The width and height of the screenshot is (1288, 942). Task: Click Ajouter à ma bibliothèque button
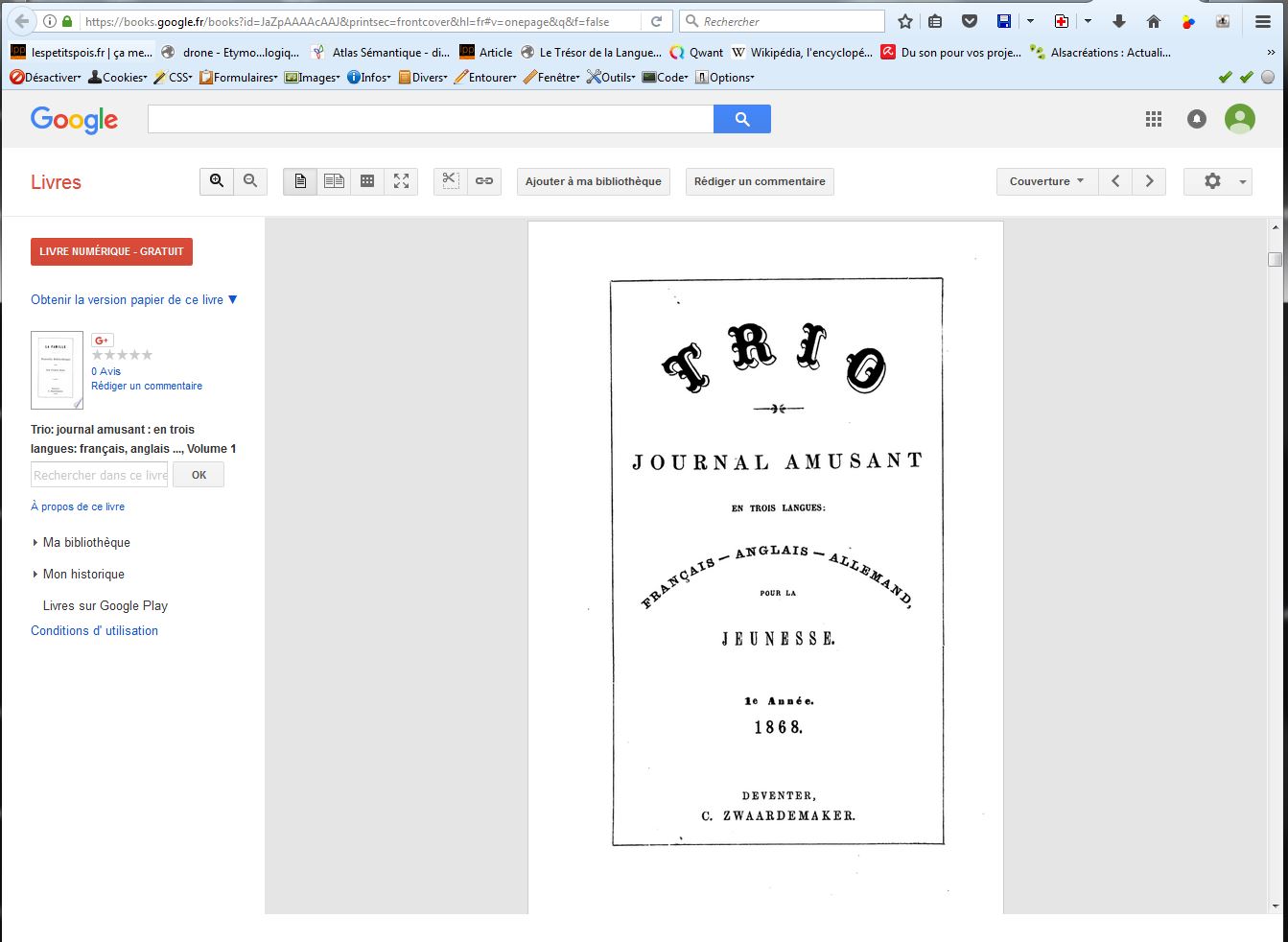(x=593, y=181)
